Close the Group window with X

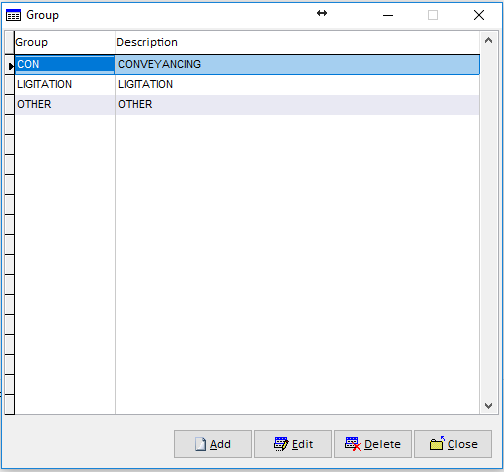point(479,15)
